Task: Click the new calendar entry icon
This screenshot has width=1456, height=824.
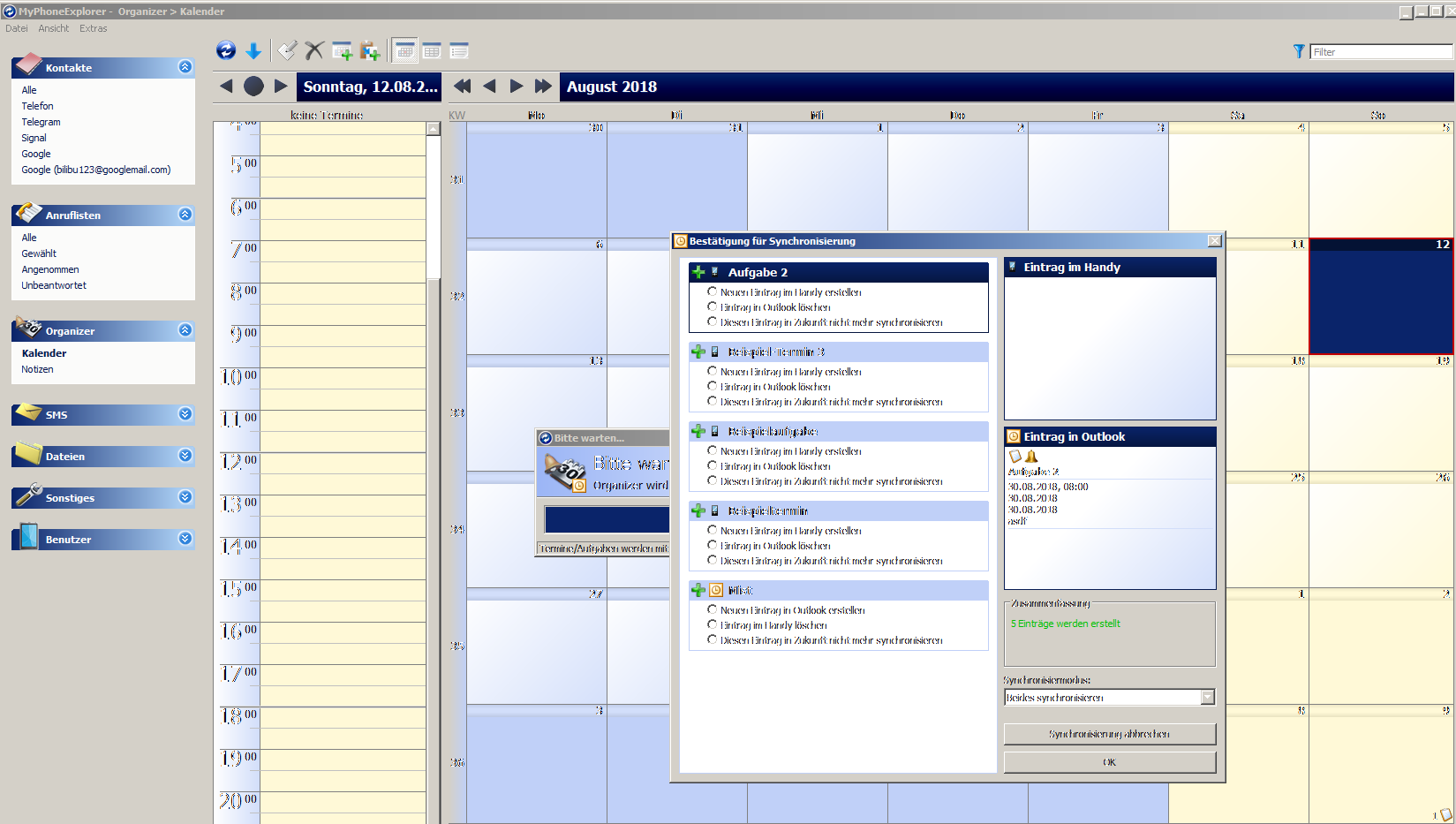Action: (x=342, y=51)
